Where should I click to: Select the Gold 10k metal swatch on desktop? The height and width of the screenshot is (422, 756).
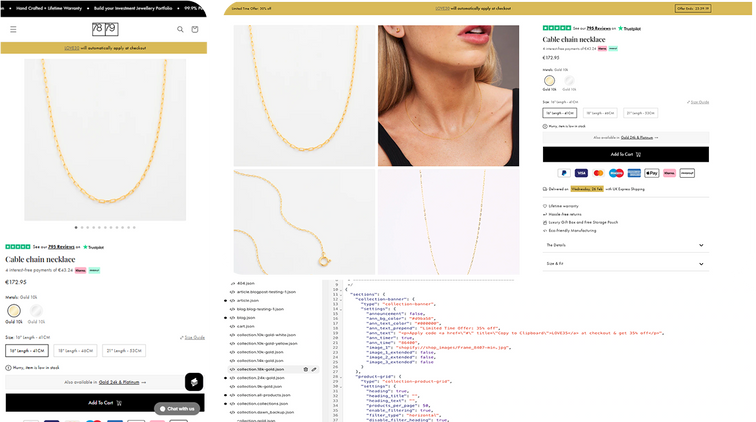(x=550, y=80)
